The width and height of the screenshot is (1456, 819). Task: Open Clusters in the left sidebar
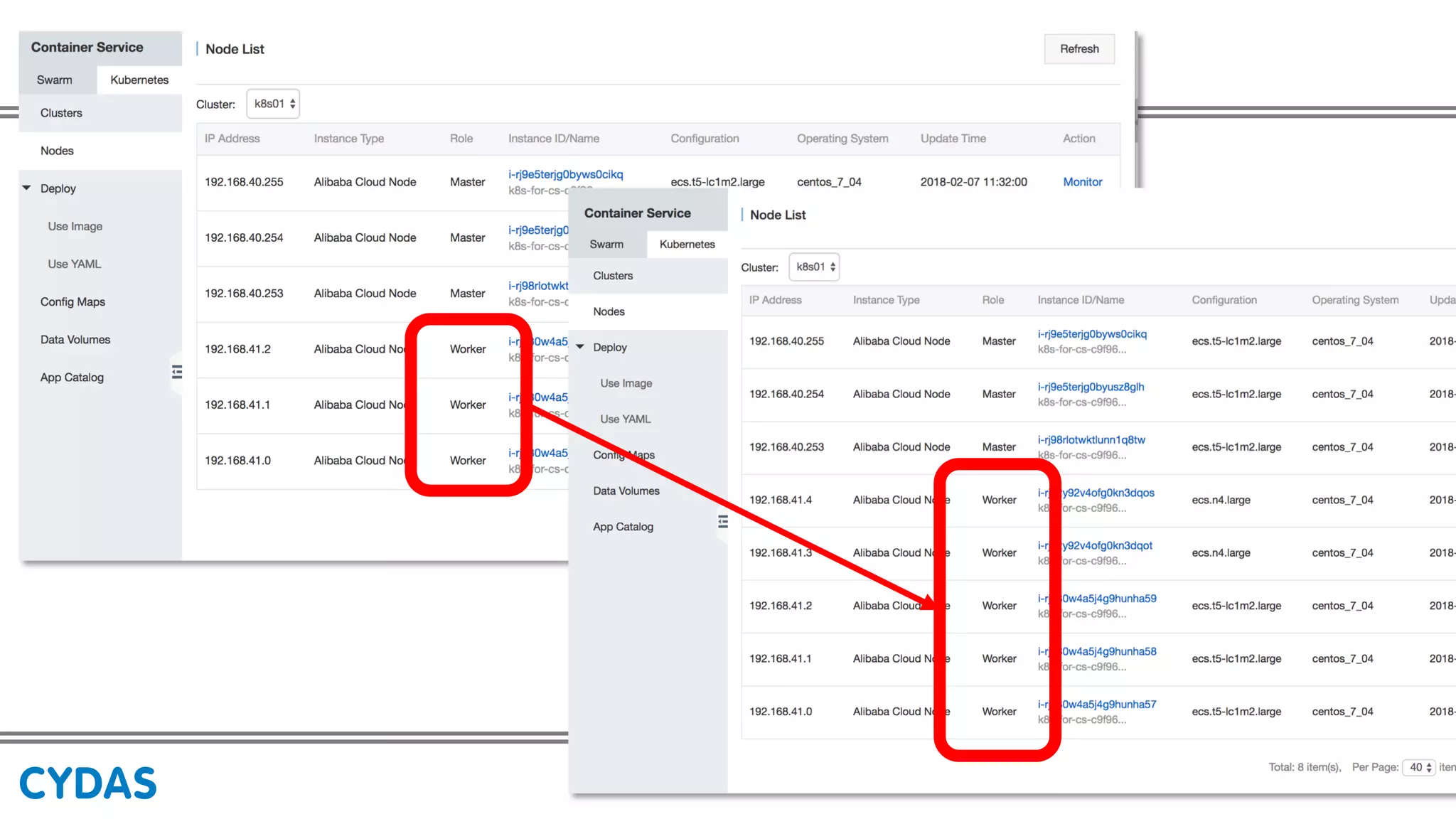pos(61,113)
